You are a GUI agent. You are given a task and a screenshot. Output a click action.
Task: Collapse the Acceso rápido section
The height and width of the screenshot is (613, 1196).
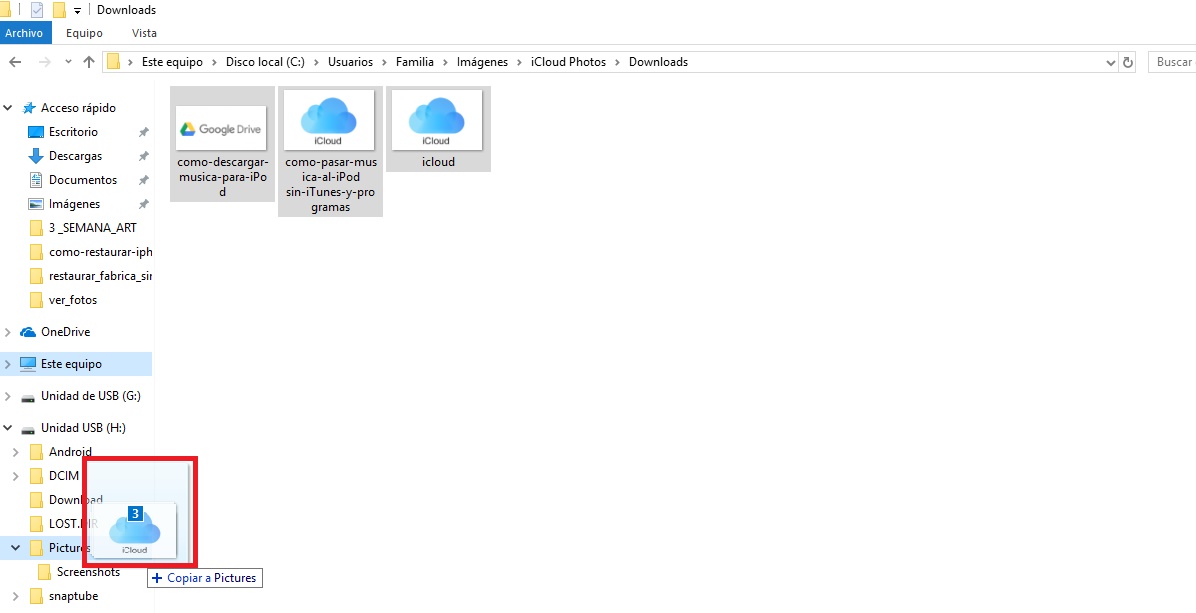(x=8, y=108)
